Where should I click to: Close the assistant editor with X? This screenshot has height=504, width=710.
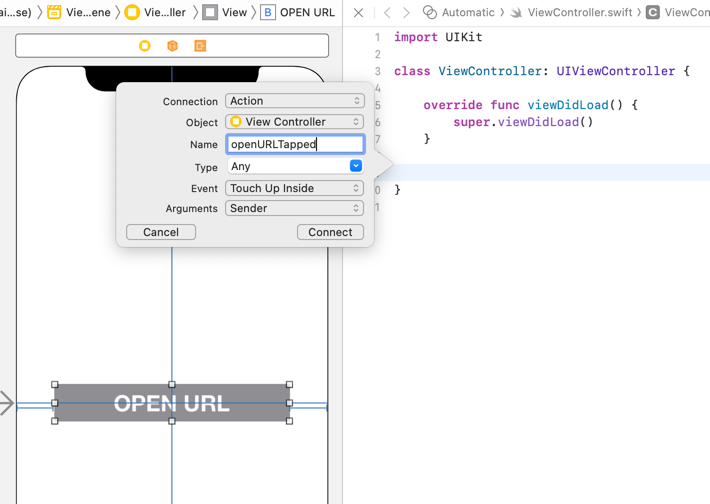(358, 13)
